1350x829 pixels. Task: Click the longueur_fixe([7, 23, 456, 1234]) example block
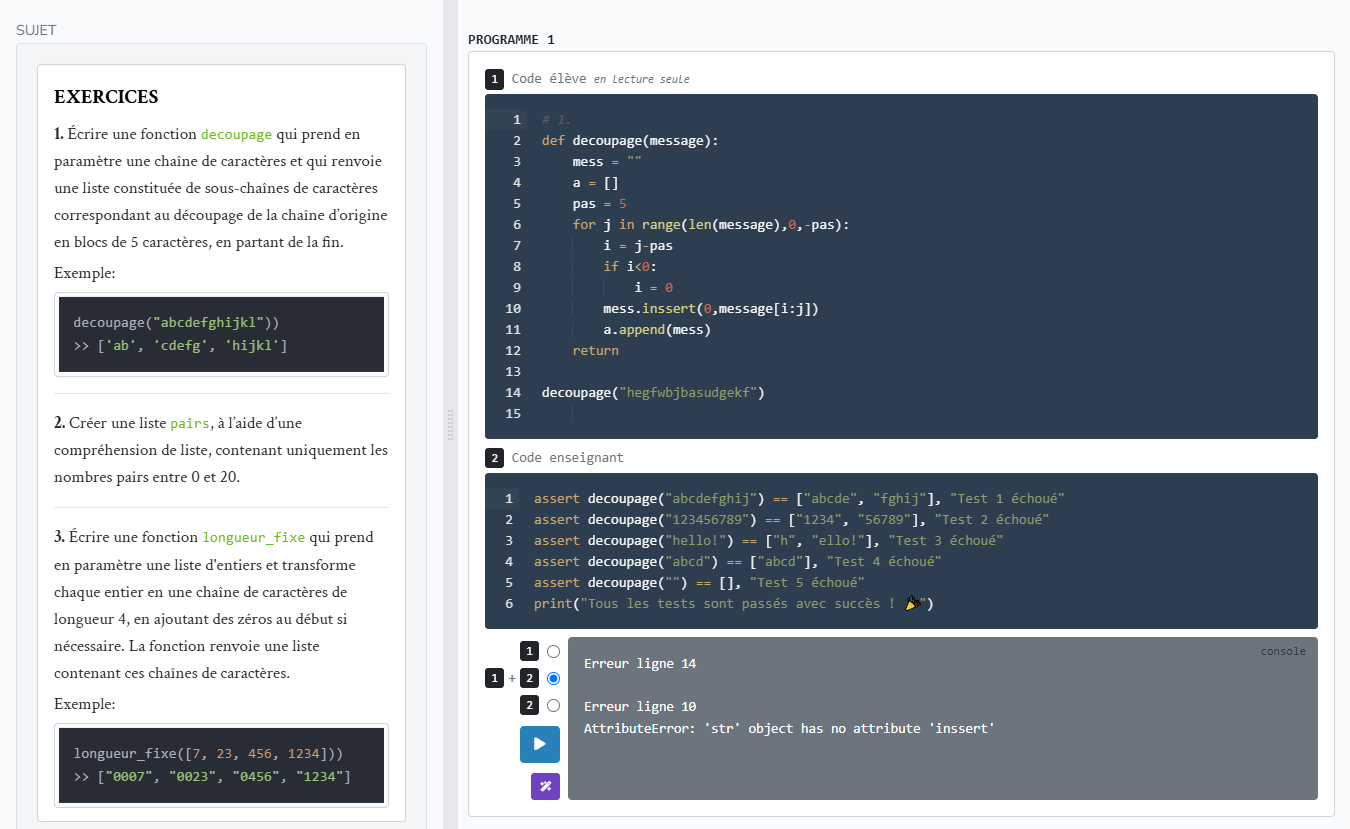[221, 765]
